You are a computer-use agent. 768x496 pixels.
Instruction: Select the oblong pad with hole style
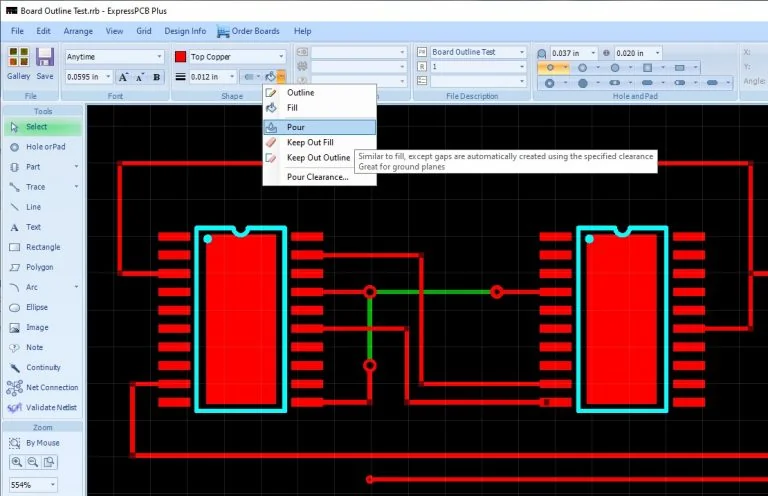pyautogui.click(x=615, y=83)
